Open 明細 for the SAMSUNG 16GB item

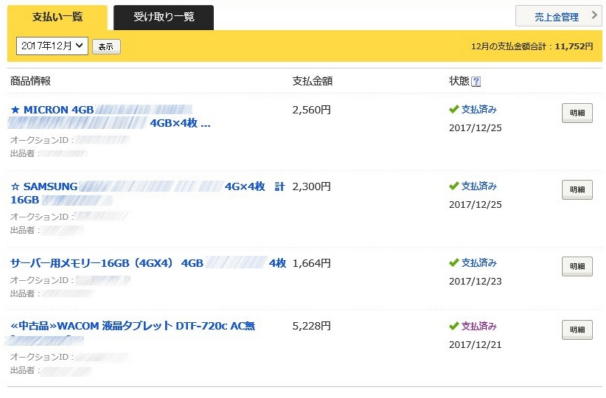(577, 190)
